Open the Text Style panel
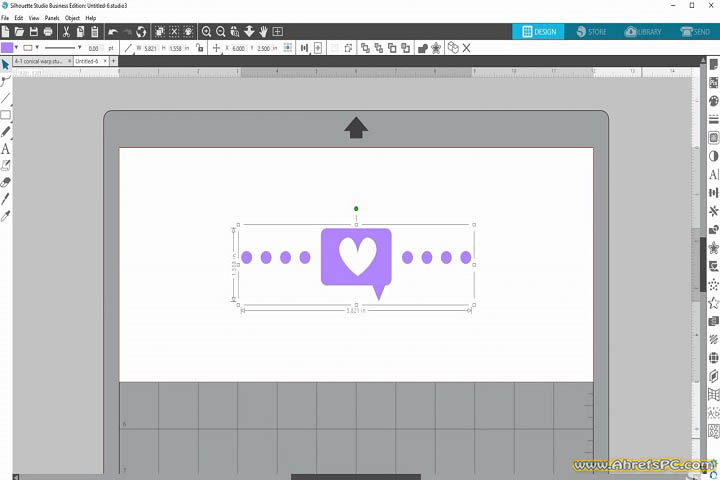The width and height of the screenshot is (720, 480). (x=714, y=175)
